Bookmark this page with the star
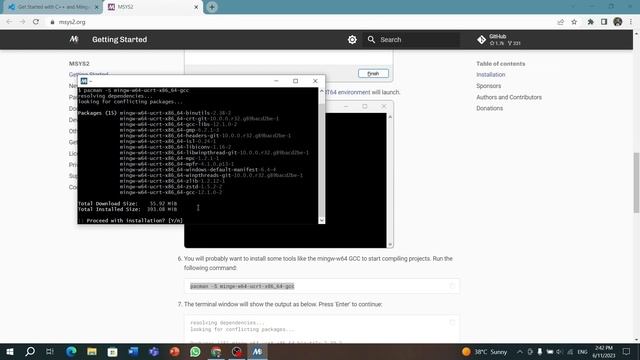The height and width of the screenshot is (360, 640). tap(574, 22)
